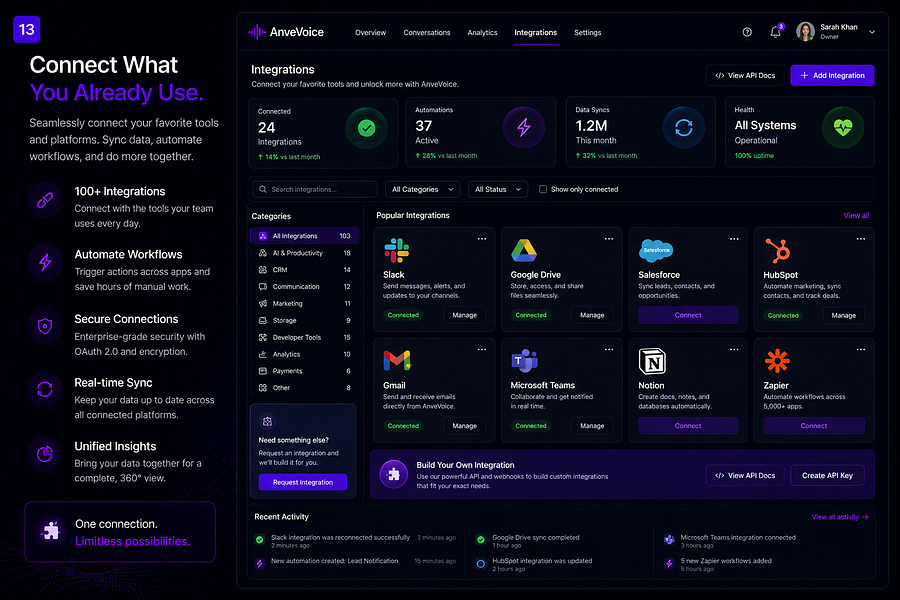The height and width of the screenshot is (600, 900).
Task: Click Slack reconnected activity check icon
Action: 259,540
